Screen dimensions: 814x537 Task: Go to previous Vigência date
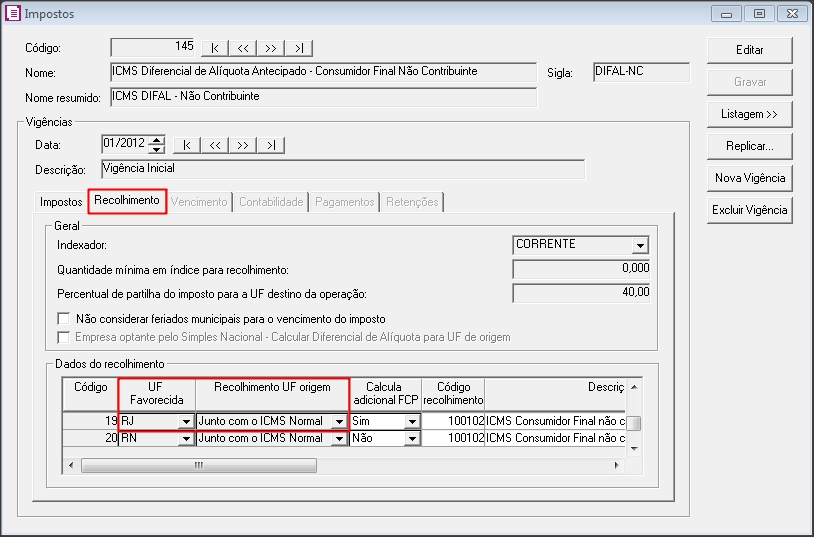pyautogui.click(x=215, y=145)
